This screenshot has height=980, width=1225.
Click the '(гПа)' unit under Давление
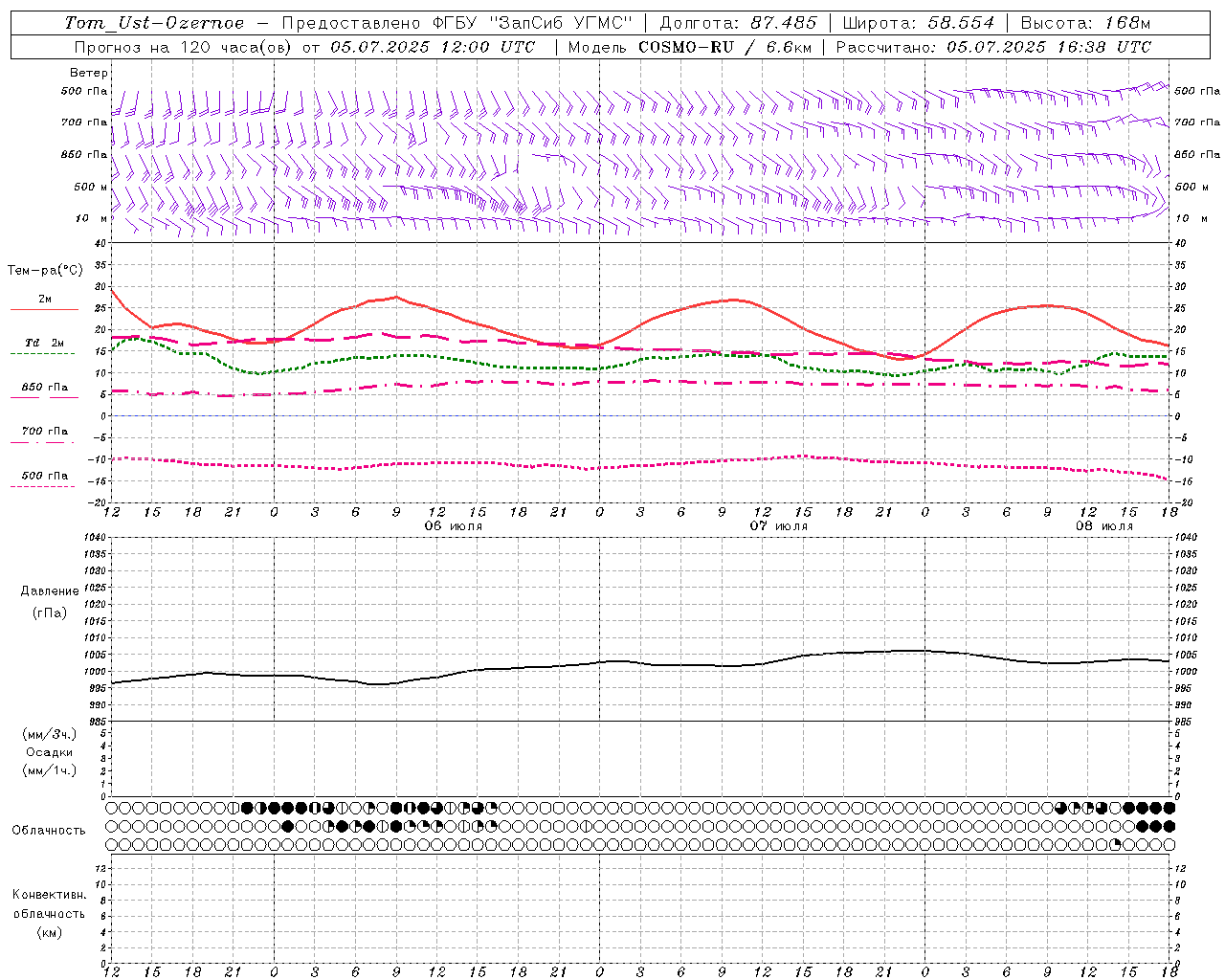50,612
